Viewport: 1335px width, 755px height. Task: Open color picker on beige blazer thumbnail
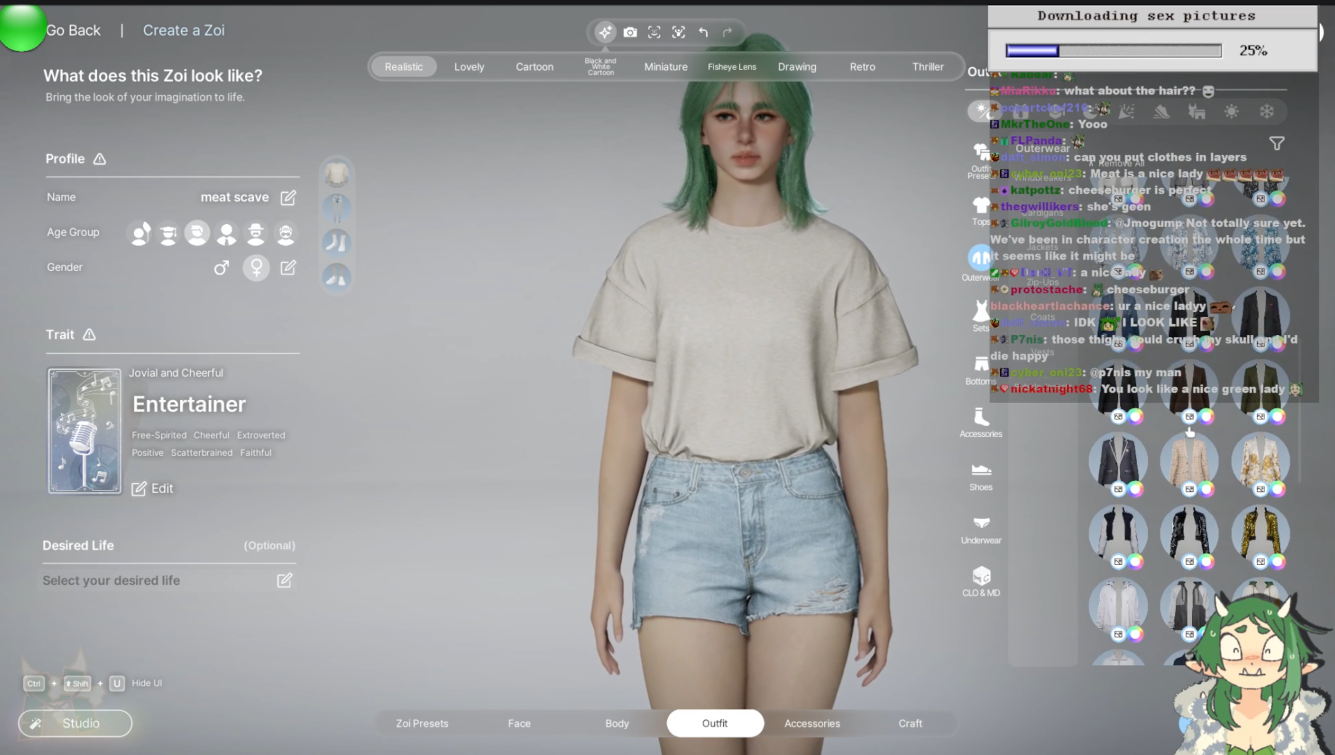[x=1207, y=489]
